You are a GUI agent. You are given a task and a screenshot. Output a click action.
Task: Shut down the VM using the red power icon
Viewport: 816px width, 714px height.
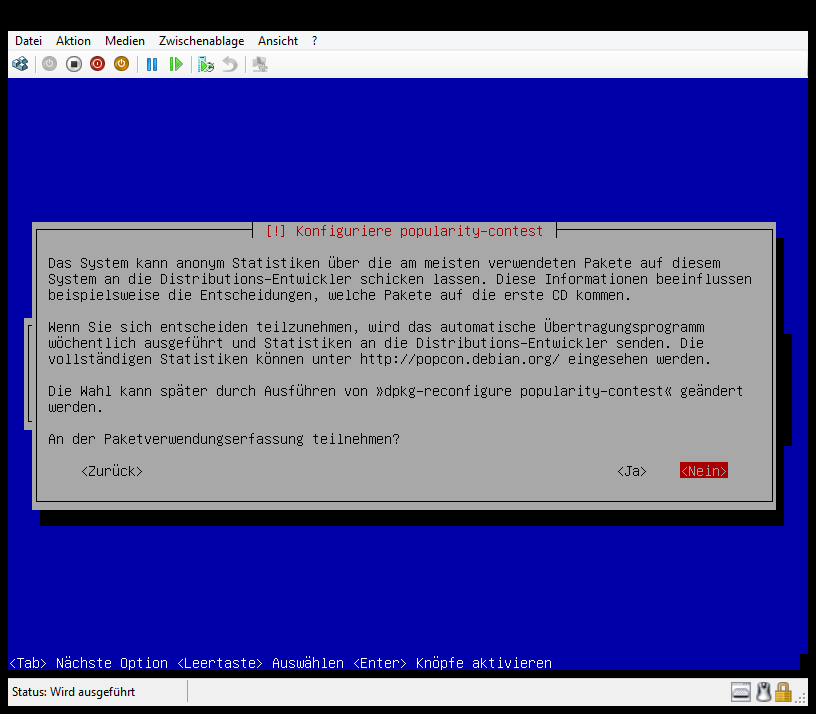coord(97,65)
